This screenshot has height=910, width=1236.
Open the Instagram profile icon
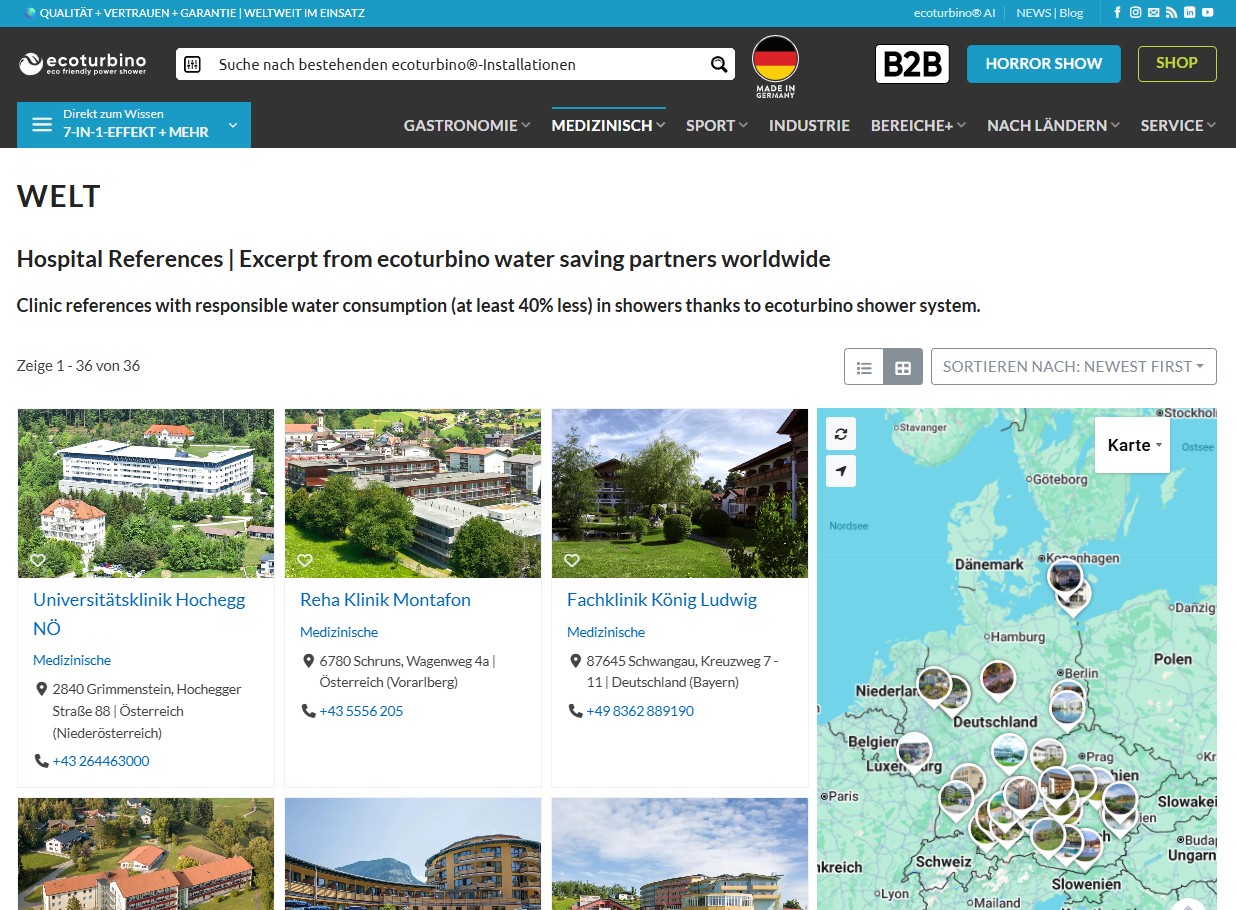tap(1136, 13)
